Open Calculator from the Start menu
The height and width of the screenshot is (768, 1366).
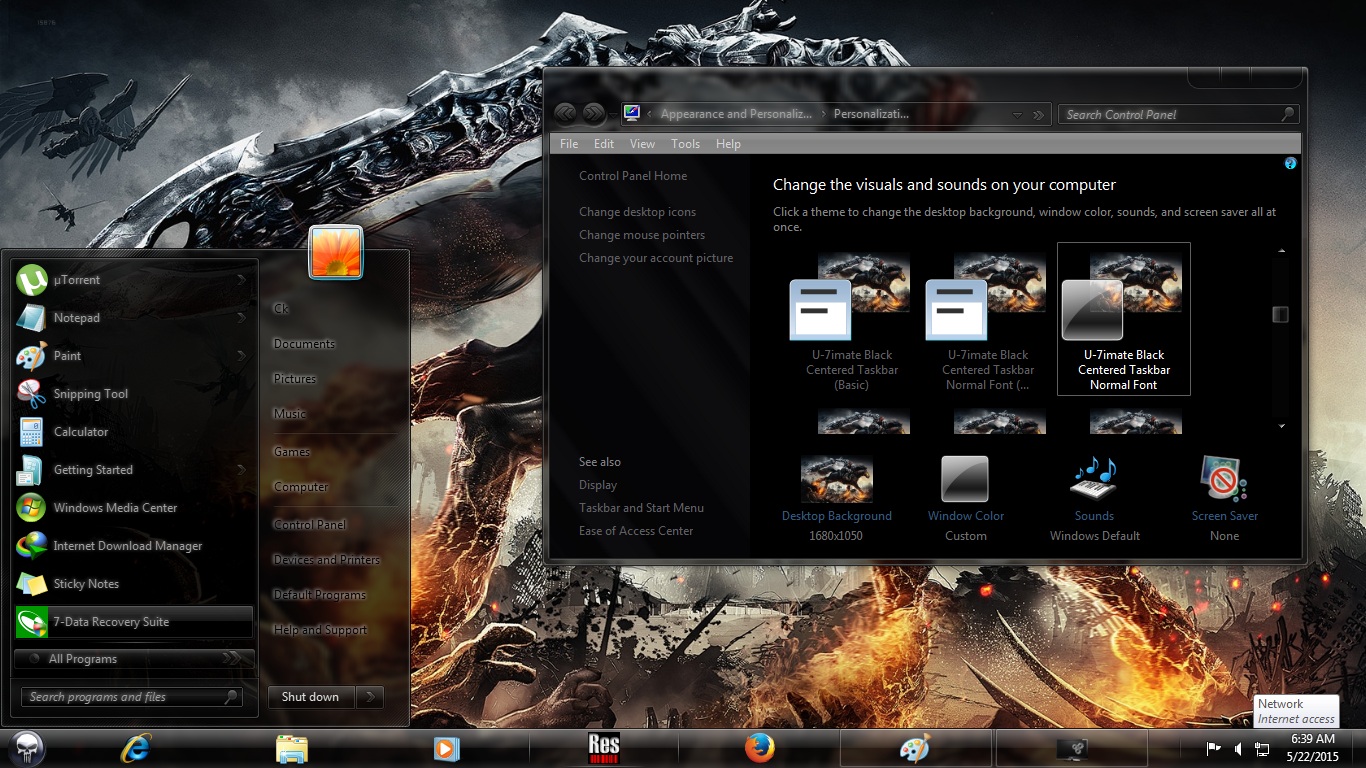[x=134, y=432]
